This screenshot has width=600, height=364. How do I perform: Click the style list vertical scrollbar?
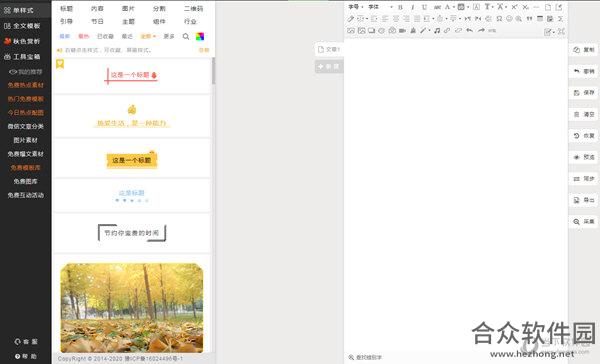pyautogui.click(x=213, y=71)
